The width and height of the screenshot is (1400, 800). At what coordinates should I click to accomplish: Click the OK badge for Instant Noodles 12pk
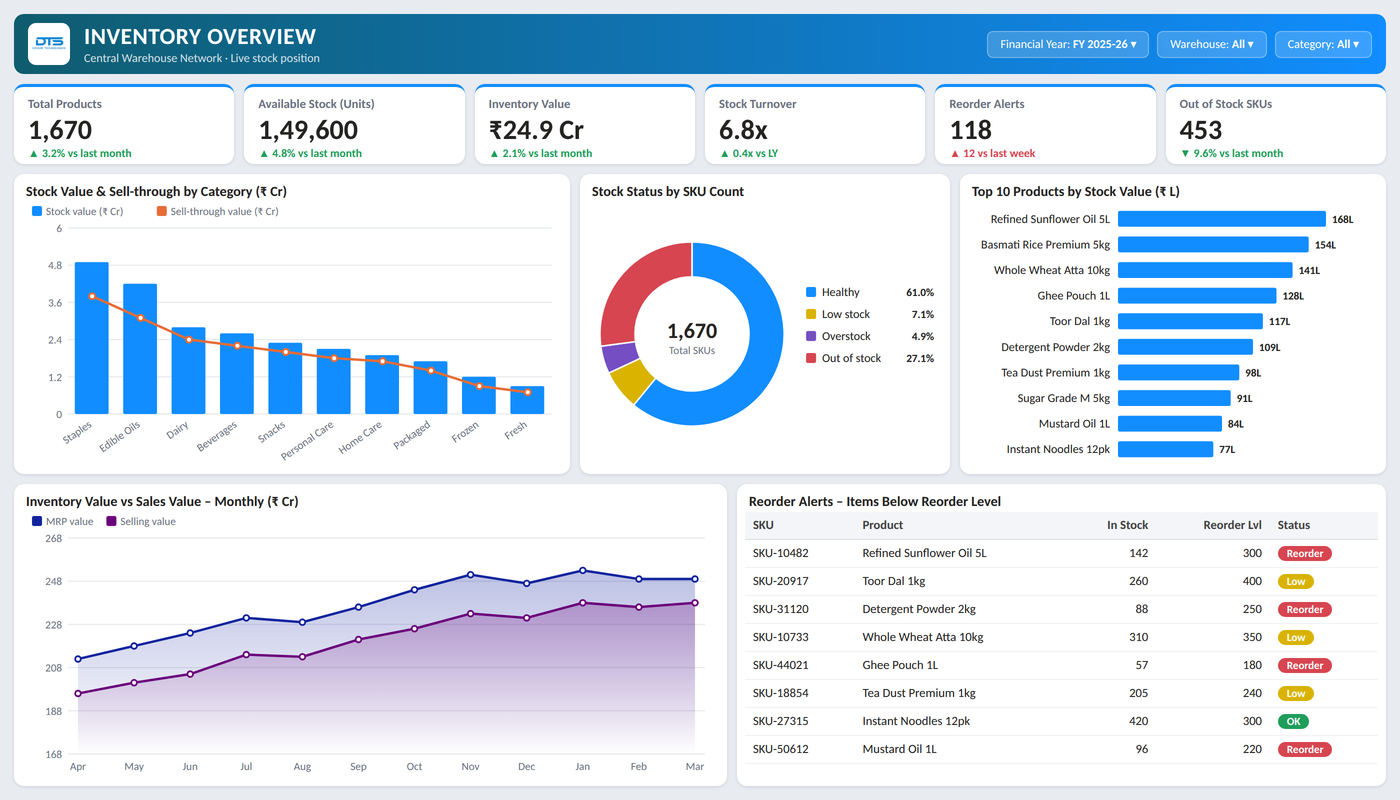(x=1293, y=721)
